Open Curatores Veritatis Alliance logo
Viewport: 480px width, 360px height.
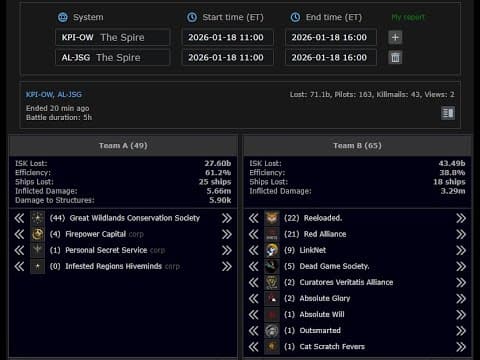(x=272, y=282)
